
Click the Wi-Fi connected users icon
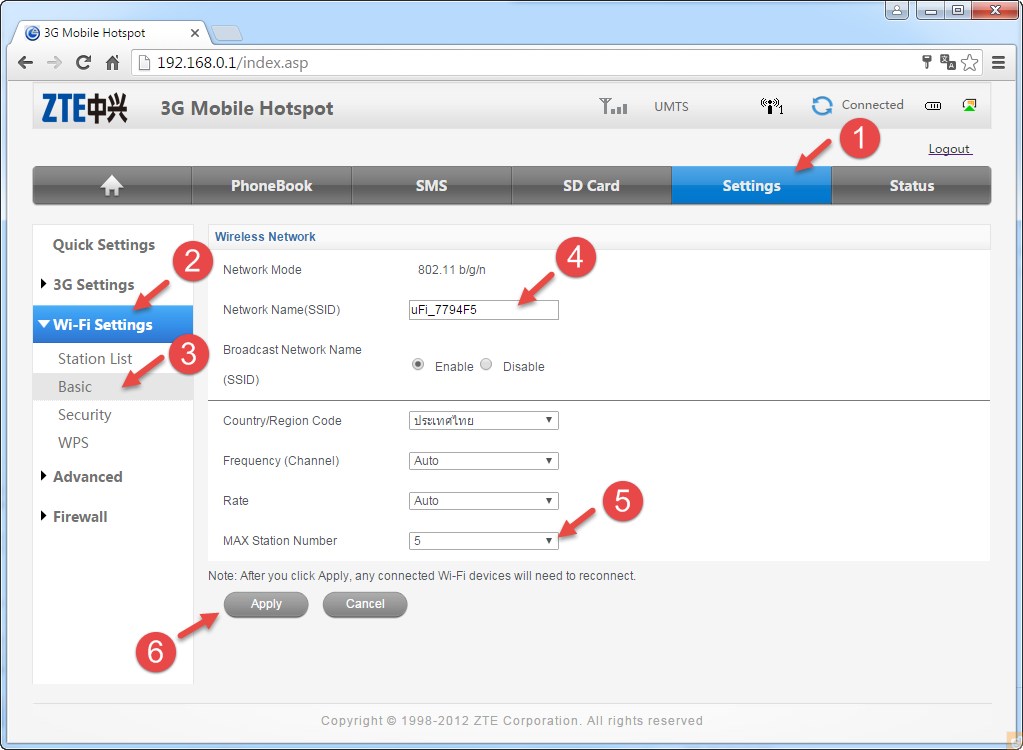772,106
